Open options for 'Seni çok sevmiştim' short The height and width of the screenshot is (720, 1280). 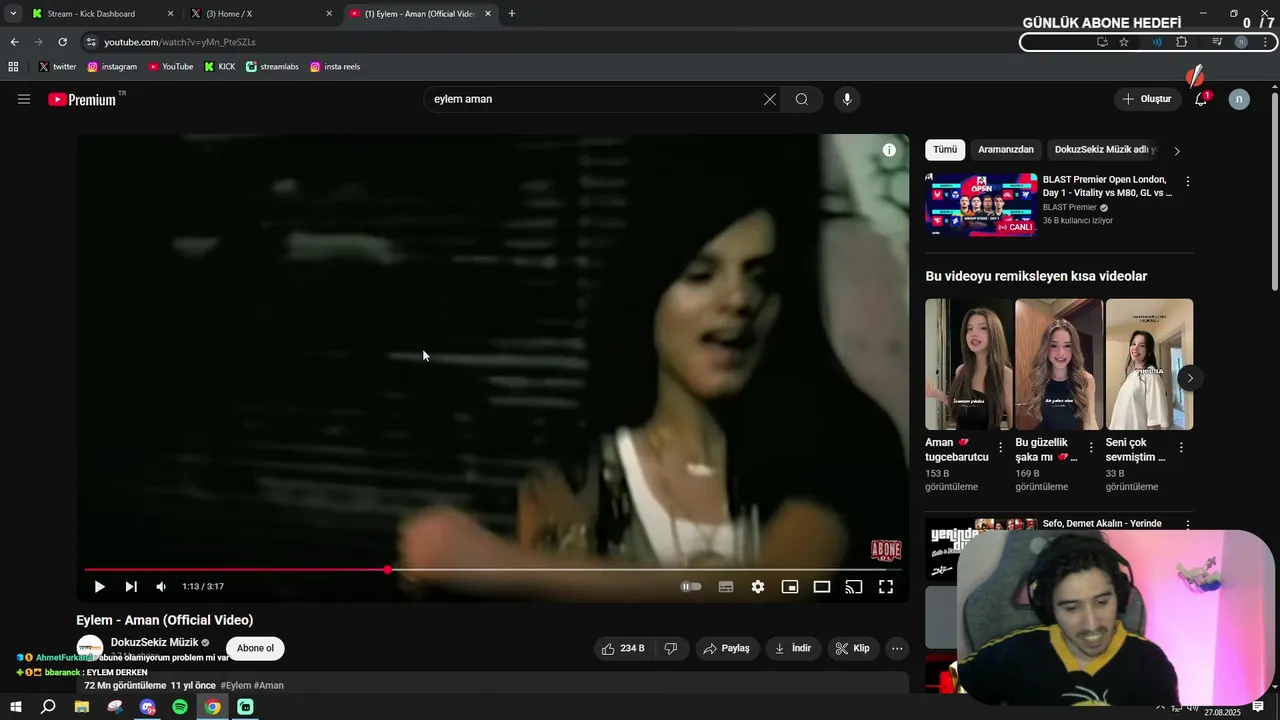[x=1181, y=448]
